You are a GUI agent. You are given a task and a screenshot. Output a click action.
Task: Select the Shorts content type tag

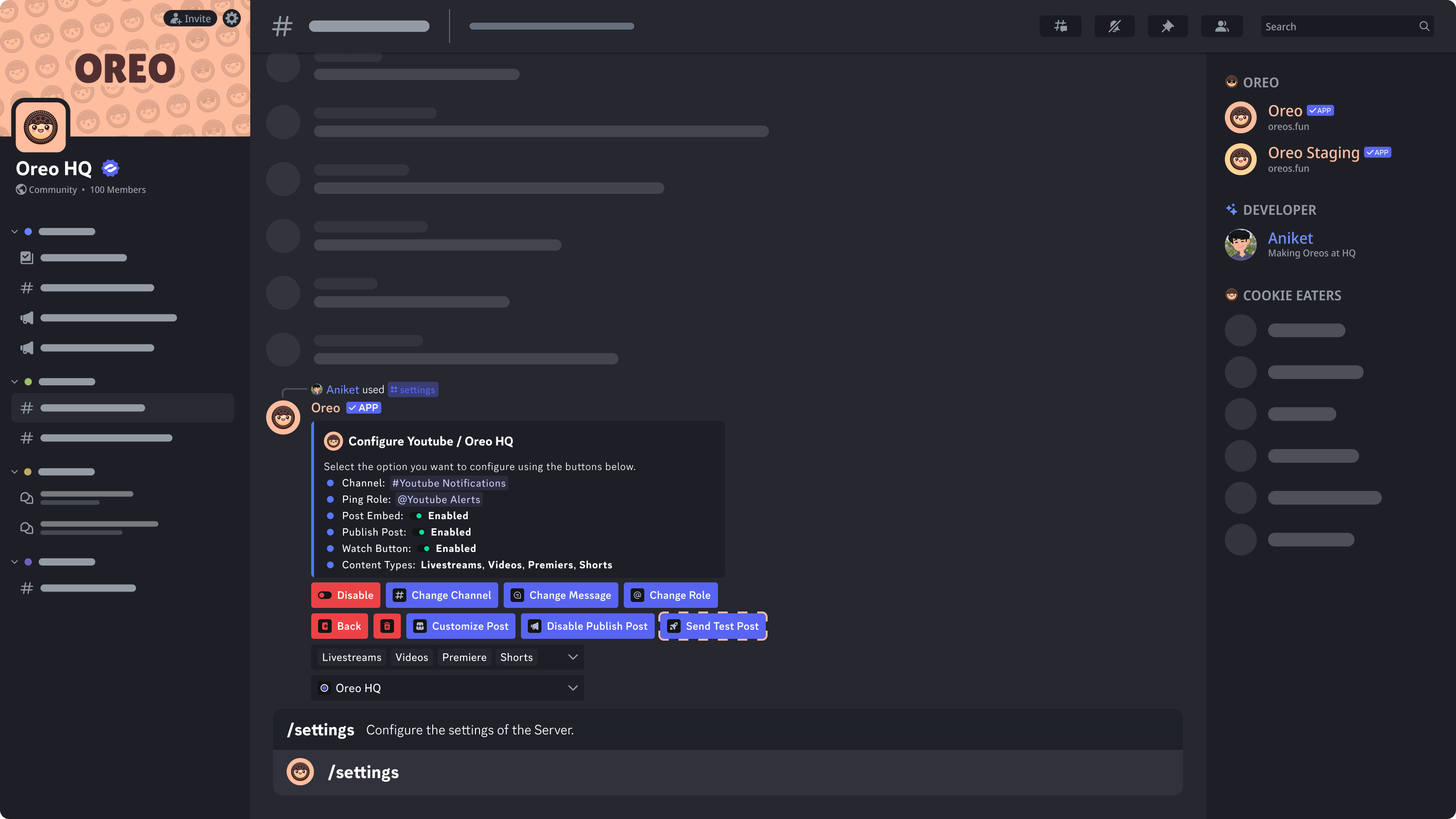[x=516, y=657]
